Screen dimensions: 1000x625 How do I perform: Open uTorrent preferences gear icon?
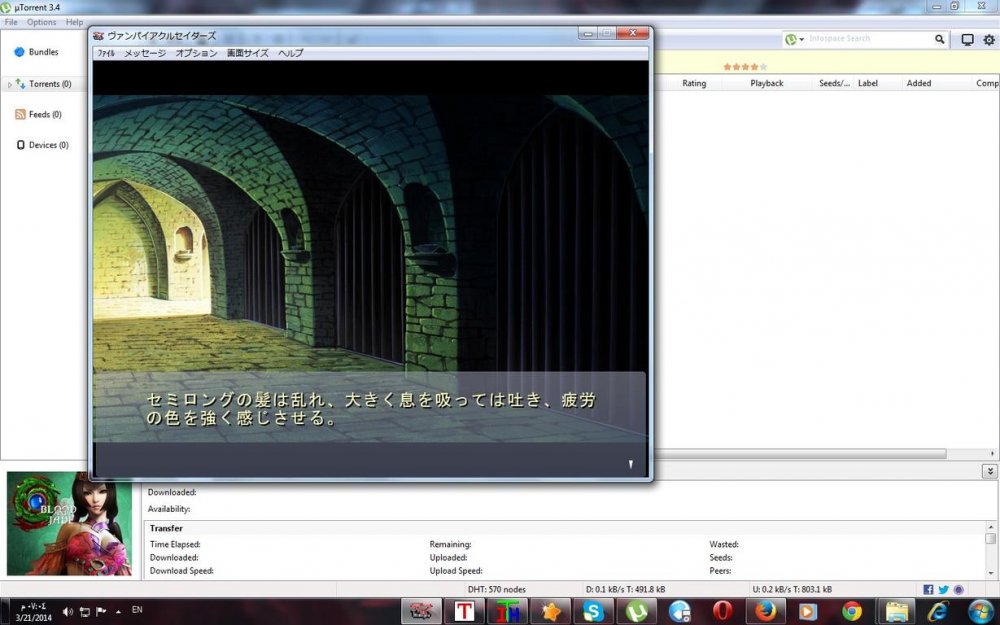click(988, 40)
